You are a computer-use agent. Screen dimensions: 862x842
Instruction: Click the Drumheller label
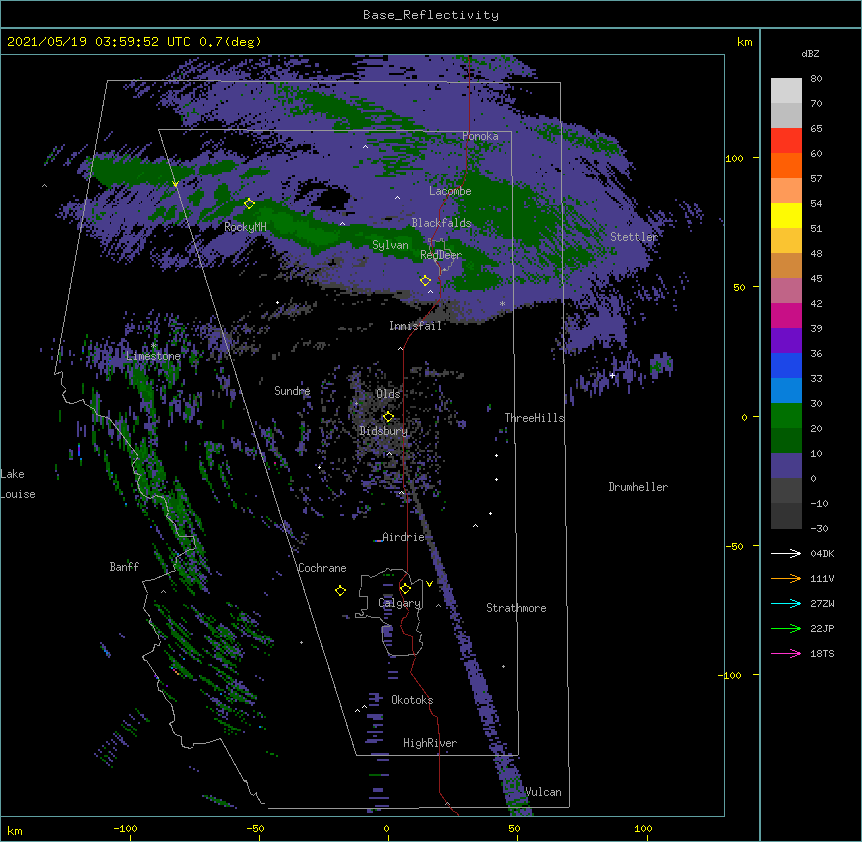pos(638,487)
